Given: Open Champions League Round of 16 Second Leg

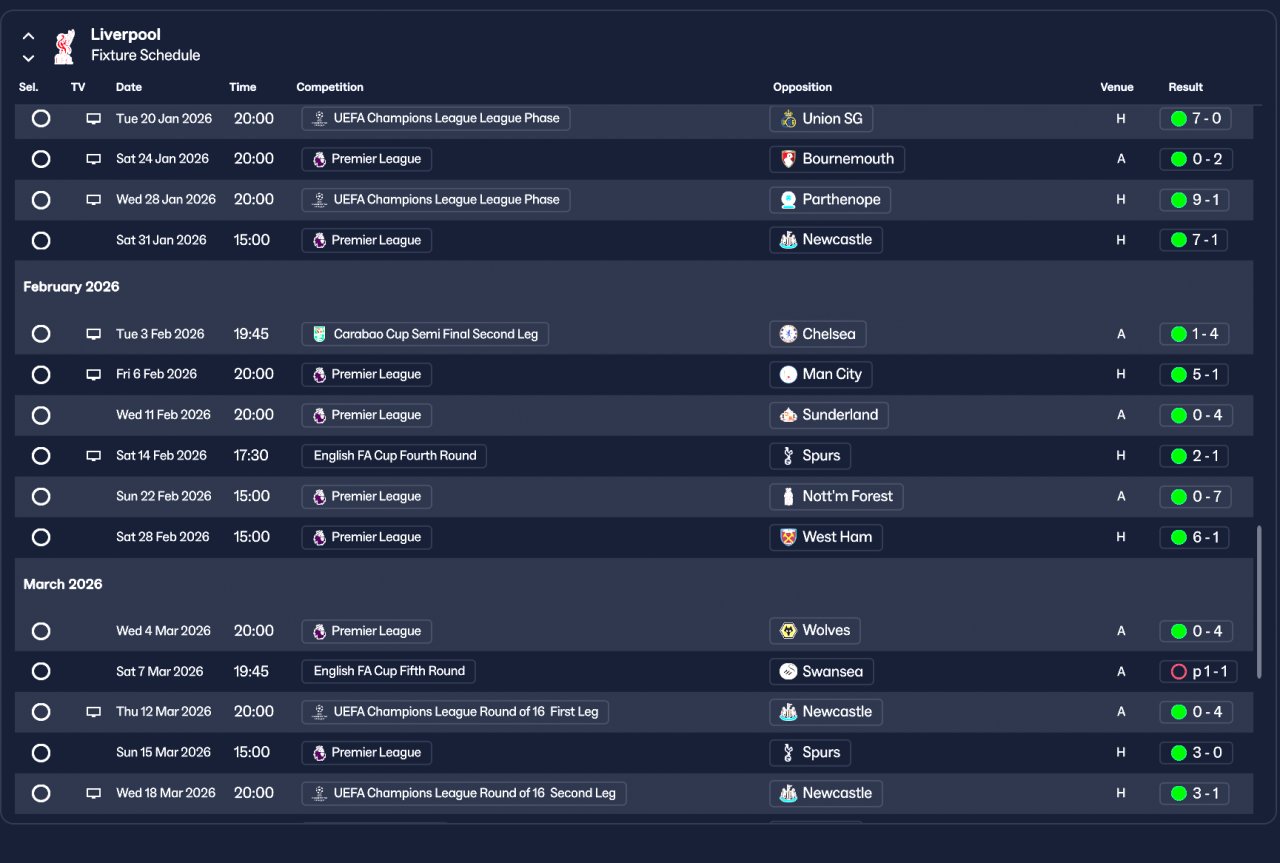Looking at the screenshot, I should [x=464, y=793].
